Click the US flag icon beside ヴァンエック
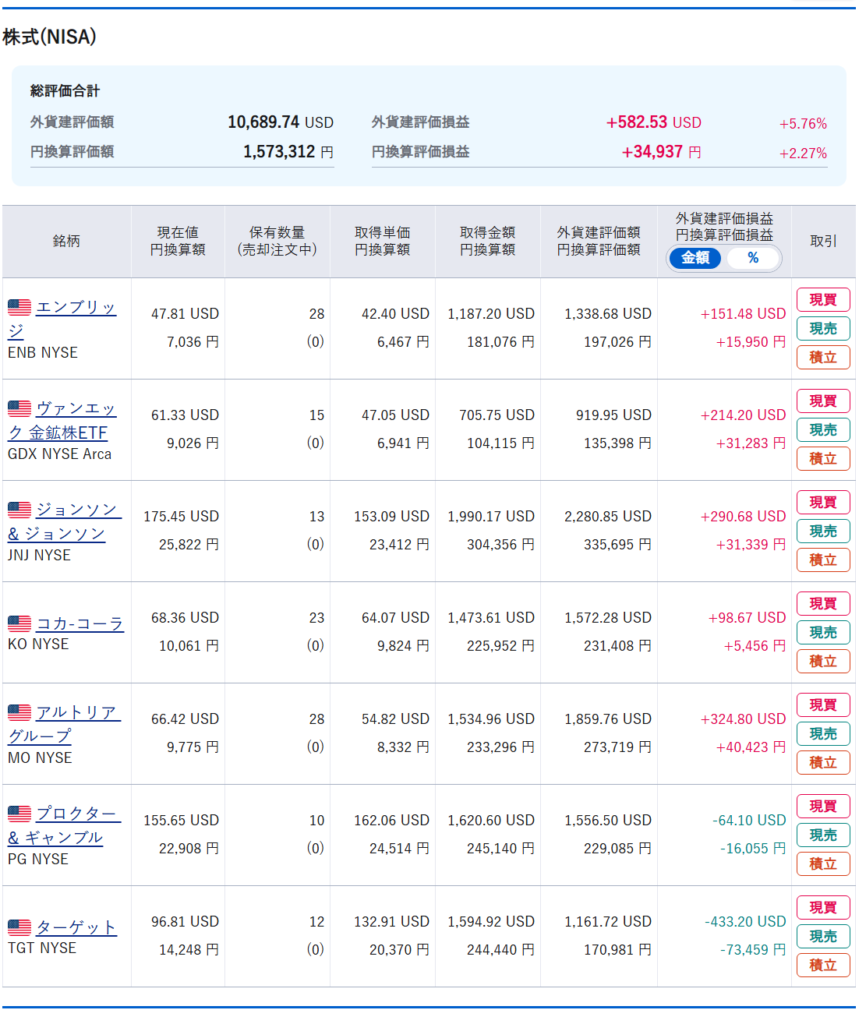Viewport: 866px width, 1024px height. coord(20,408)
